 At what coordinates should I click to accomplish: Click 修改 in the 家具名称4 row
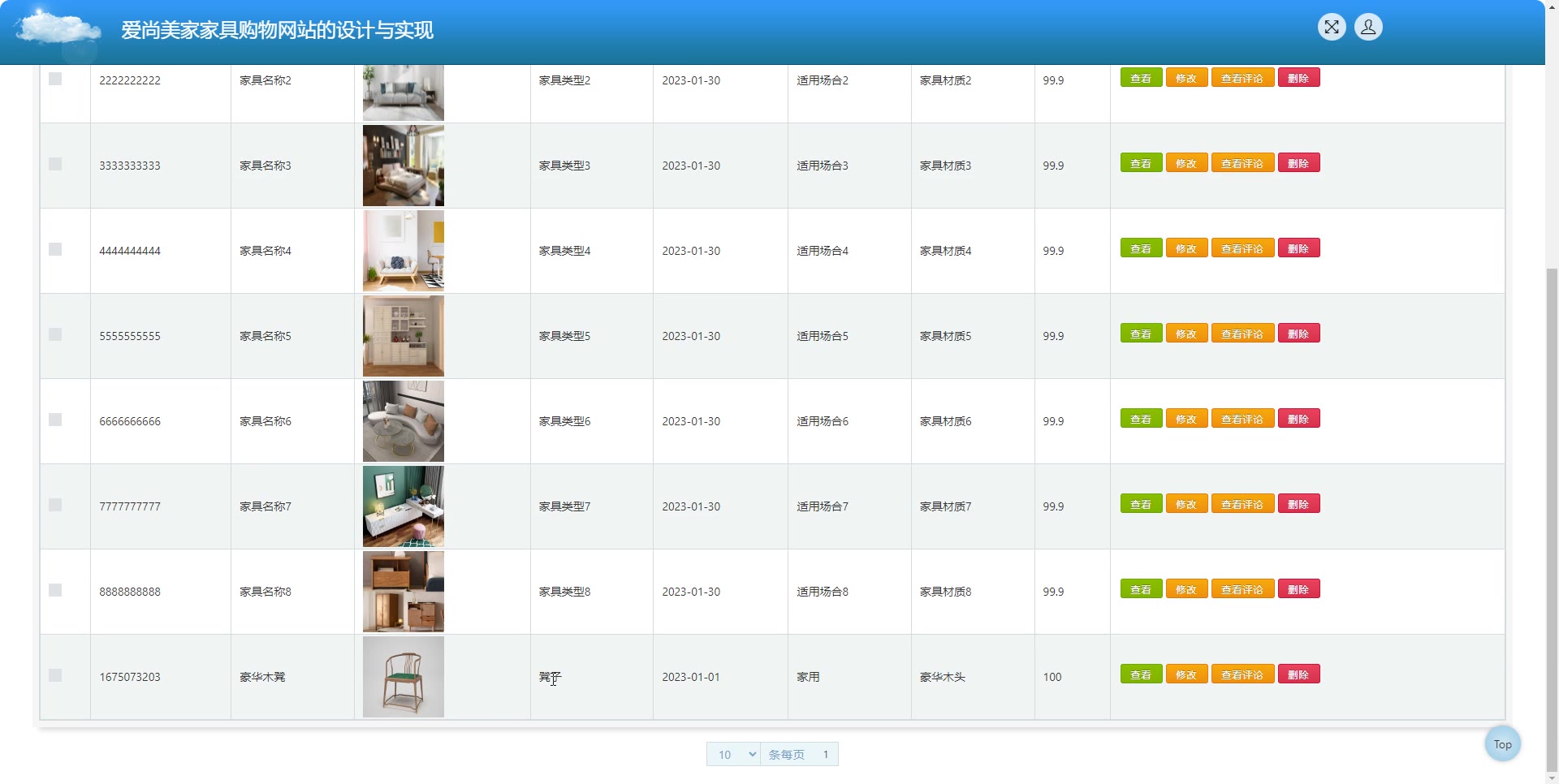[x=1186, y=248]
